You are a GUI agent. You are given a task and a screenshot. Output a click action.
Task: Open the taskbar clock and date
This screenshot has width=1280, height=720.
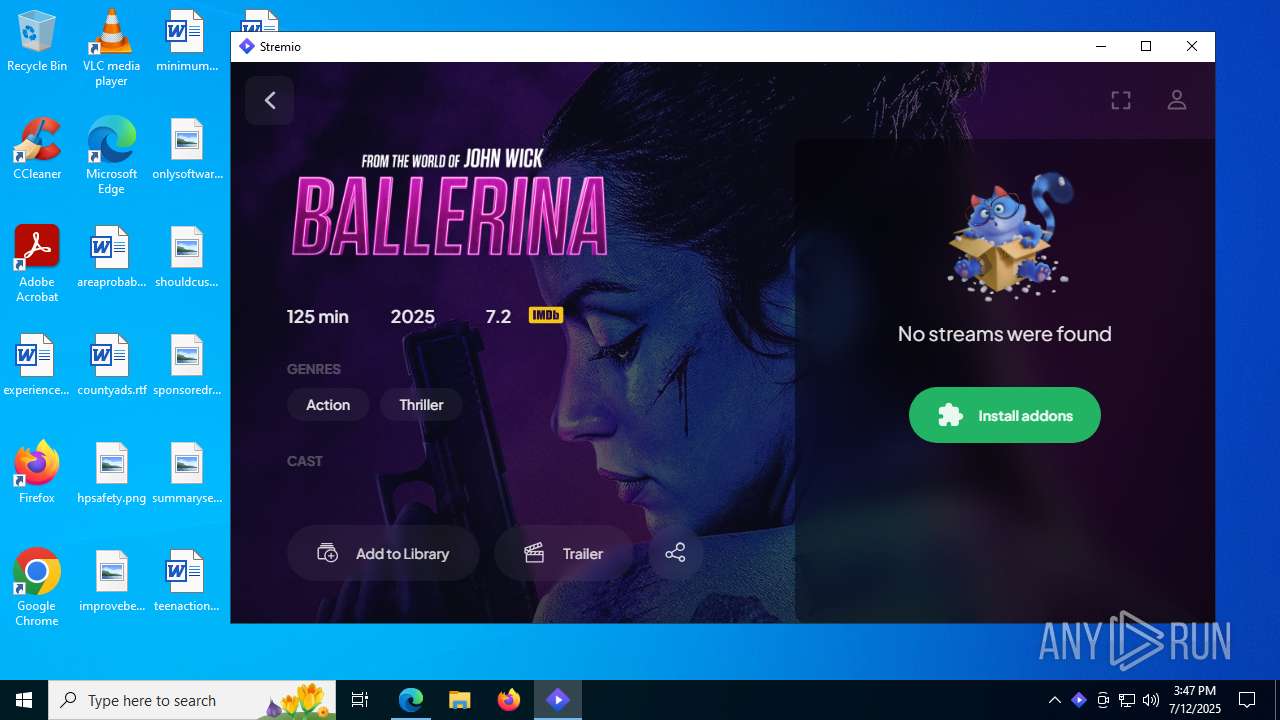(x=1195, y=700)
